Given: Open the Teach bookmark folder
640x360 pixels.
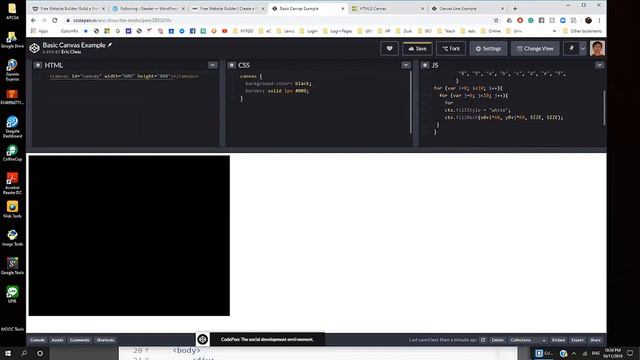Looking at the screenshot, I should click(x=446, y=31).
